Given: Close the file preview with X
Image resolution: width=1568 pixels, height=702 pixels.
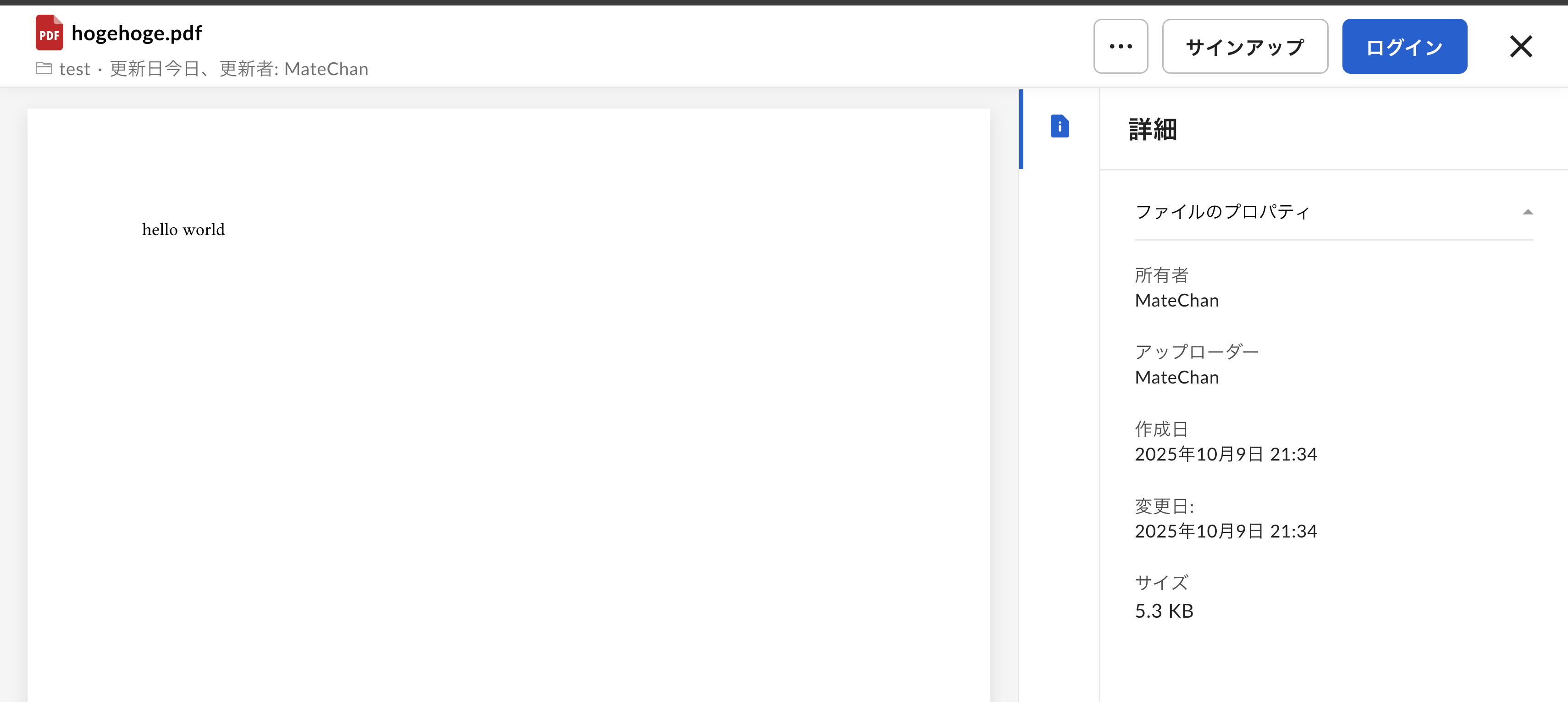Looking at the screenshot, I should 1520,46.
